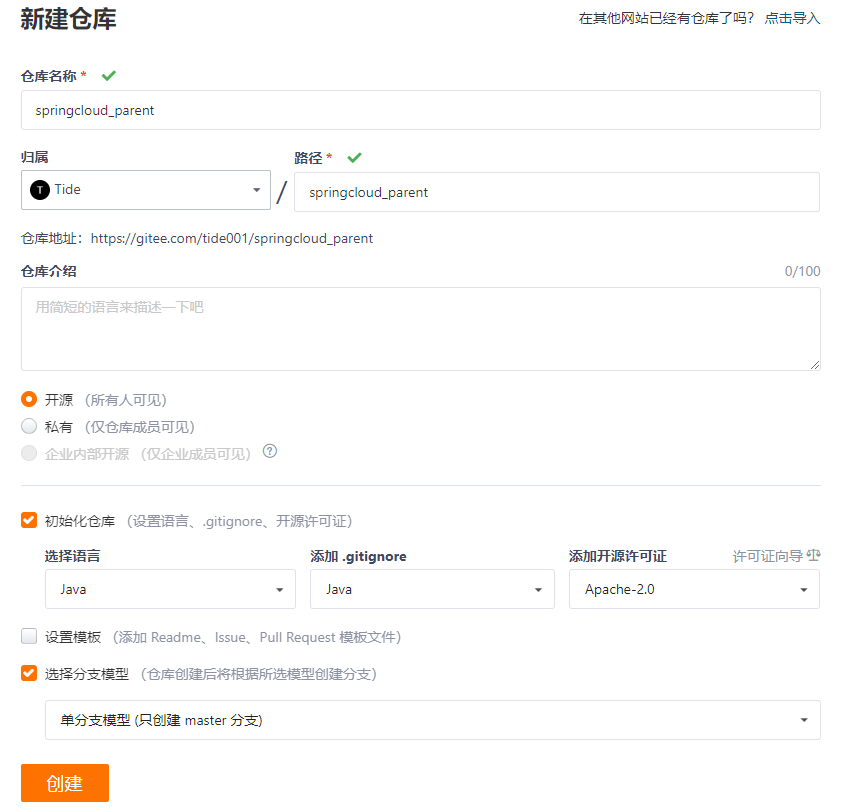Click the 选择语言 label
This screenshot has width=843, height=810.
coord(73,556)
